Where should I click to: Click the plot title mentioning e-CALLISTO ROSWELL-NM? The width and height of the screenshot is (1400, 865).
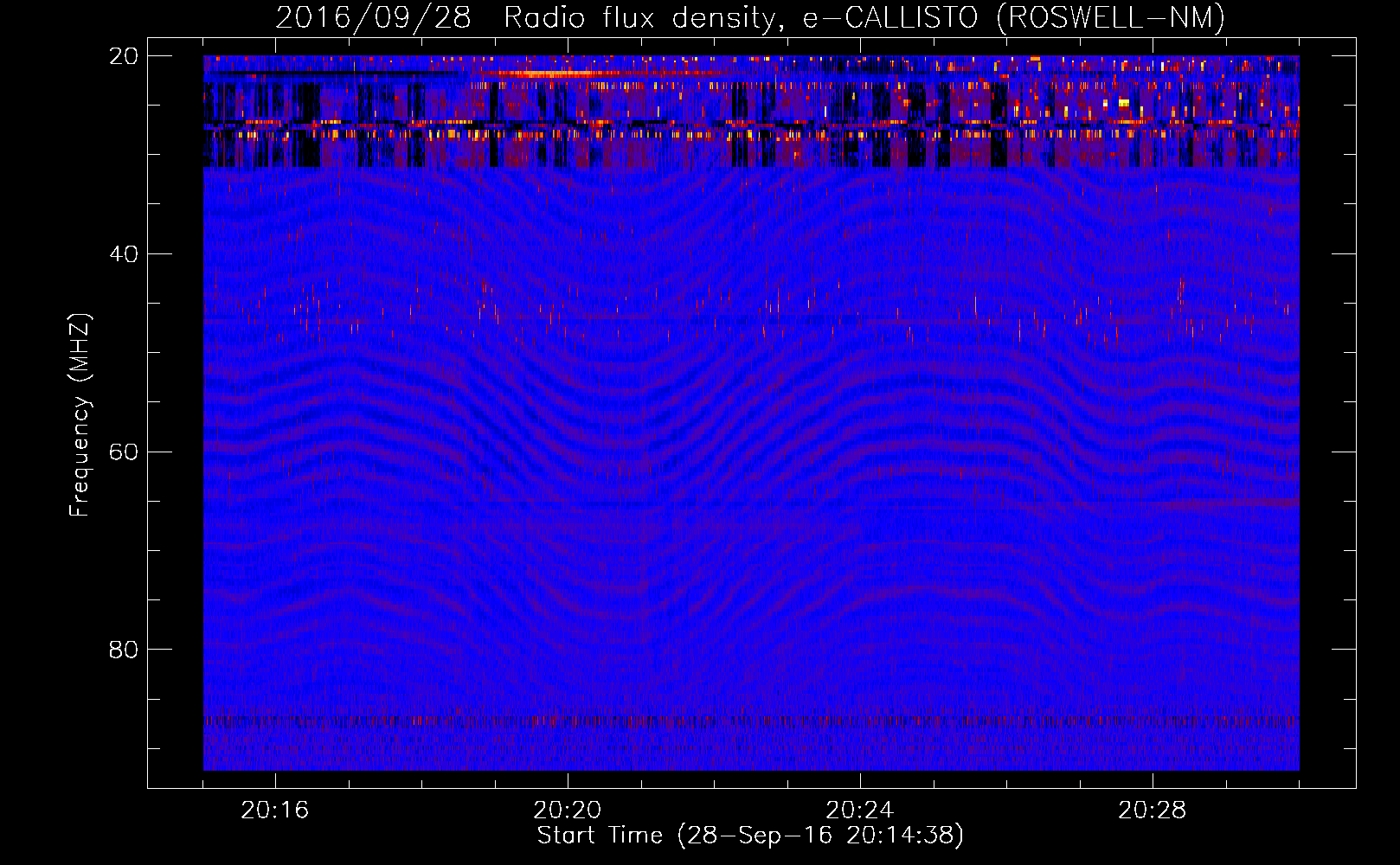point(750,17)
